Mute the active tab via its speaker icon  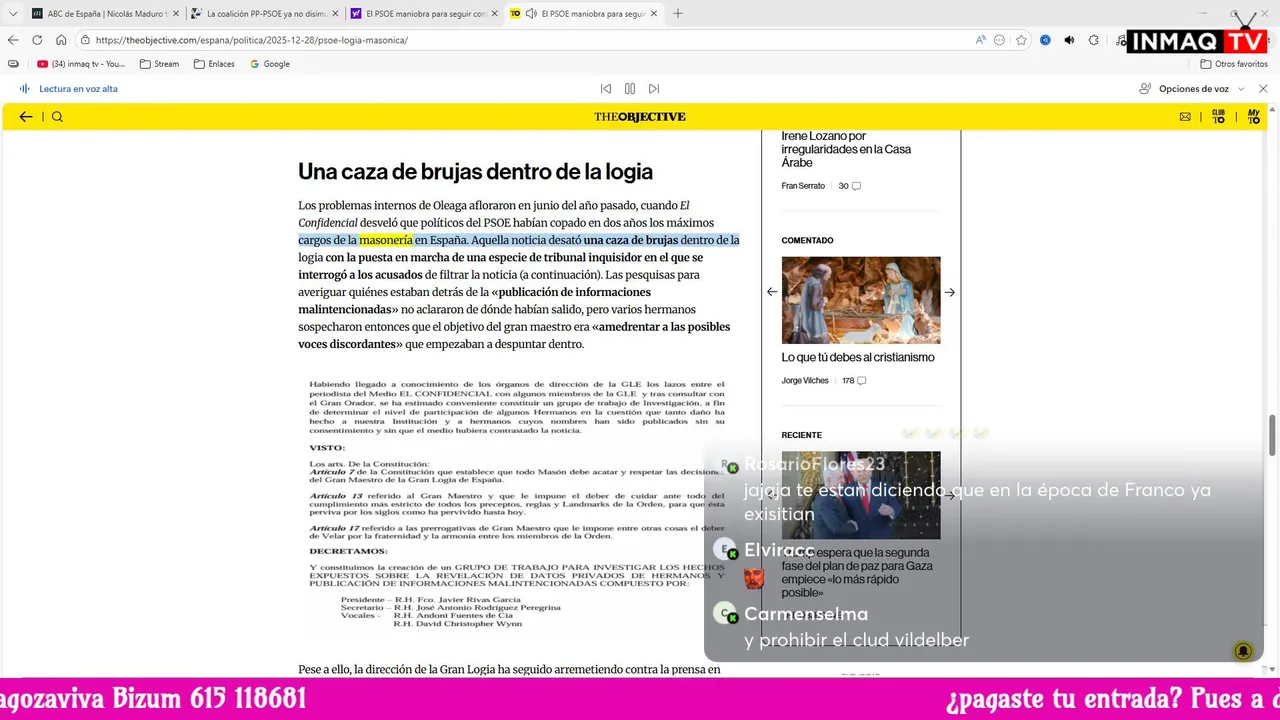pos(529,14)
